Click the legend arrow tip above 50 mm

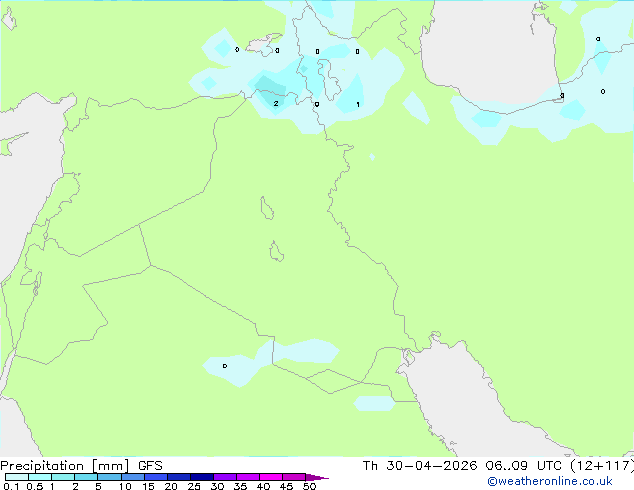coord(317,477)
